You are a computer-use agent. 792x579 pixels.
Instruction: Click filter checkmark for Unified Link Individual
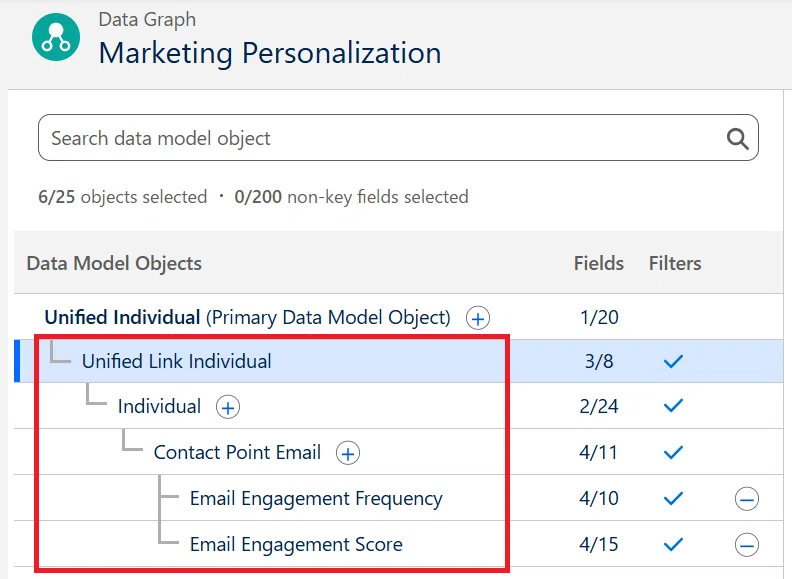click(673, 361)
